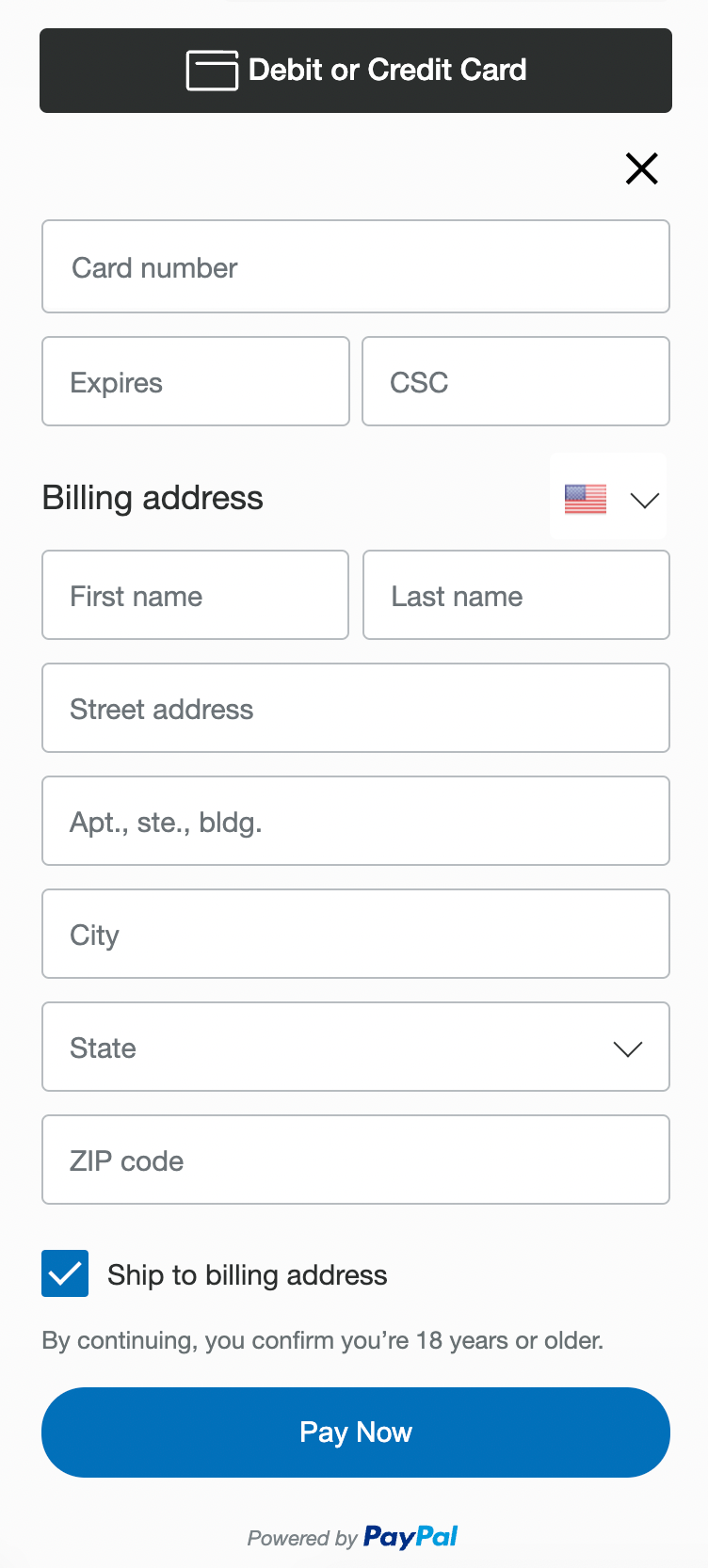Click the State dropdown chevron arrow
Viewport: 708px width, 1568px height.
click(x=628, y=1048)
